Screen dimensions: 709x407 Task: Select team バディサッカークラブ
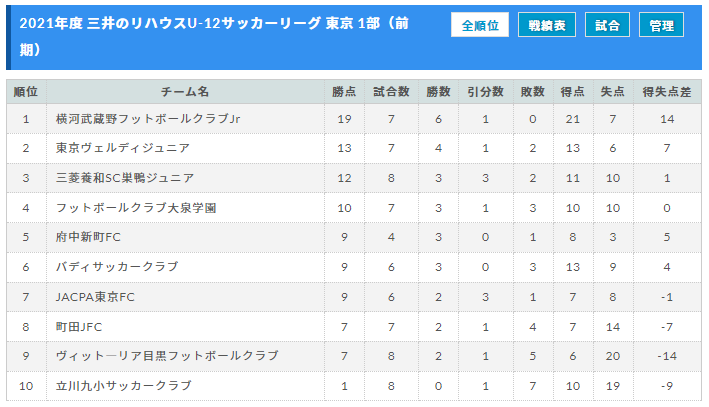[x=117, y=267]
